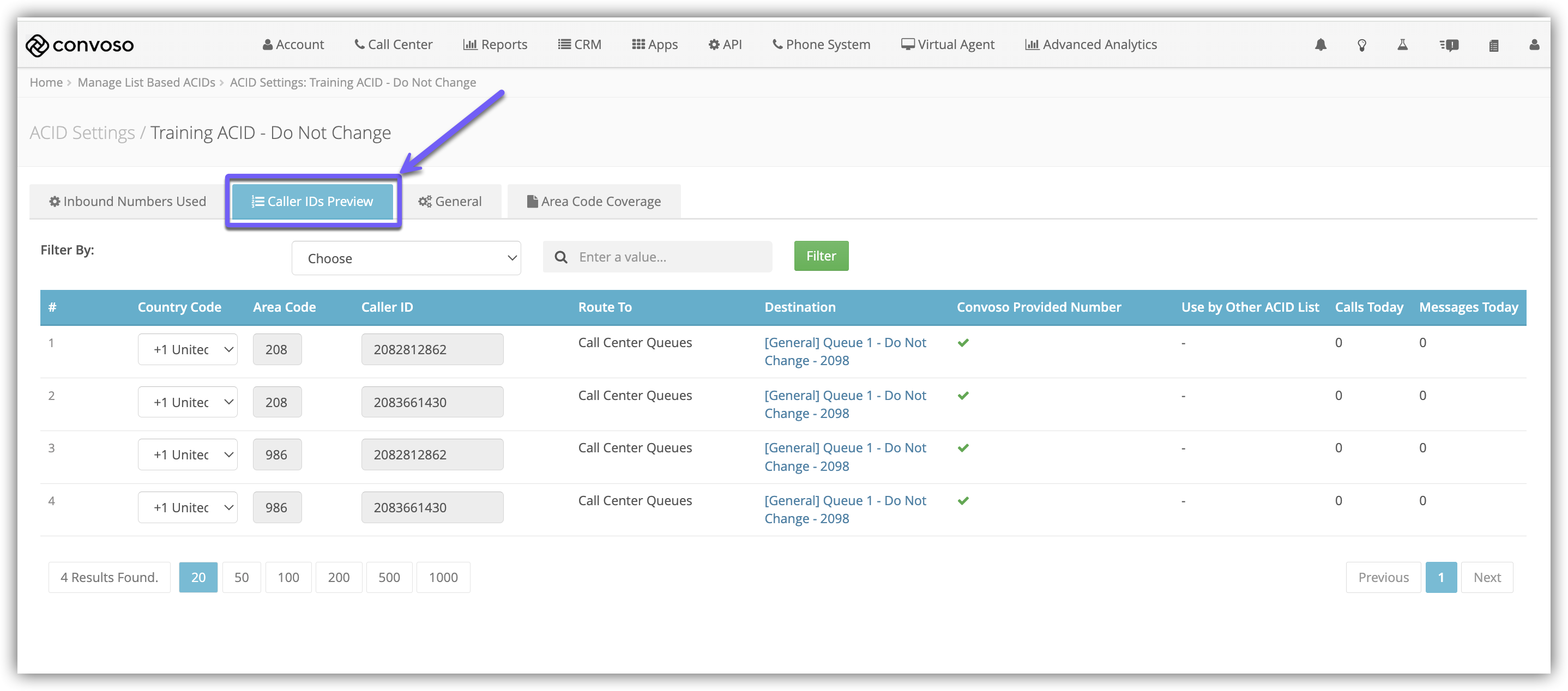Click the lightbulb tips icon
This screenshot has height=691, width=1568.
tap(1362, 45)
